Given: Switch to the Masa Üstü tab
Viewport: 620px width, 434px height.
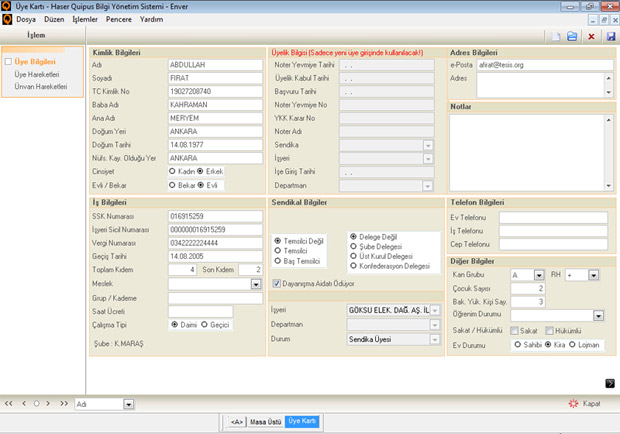Looking at the screenshot, I should pos(266,421).
